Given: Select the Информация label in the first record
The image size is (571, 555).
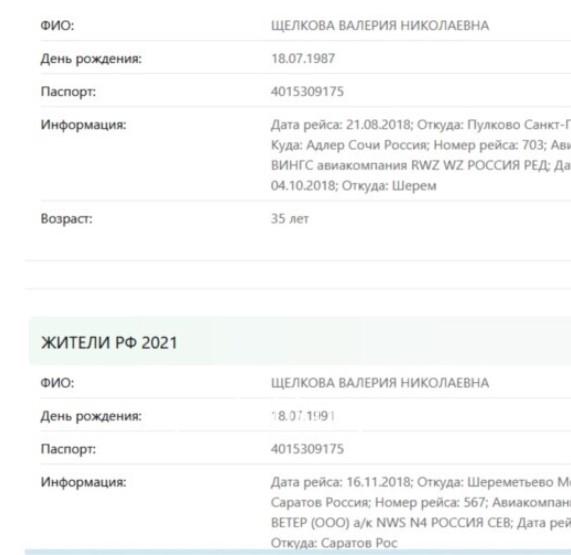Looking at the screenshot, I should pyautogui.click(x=83, y=125).
